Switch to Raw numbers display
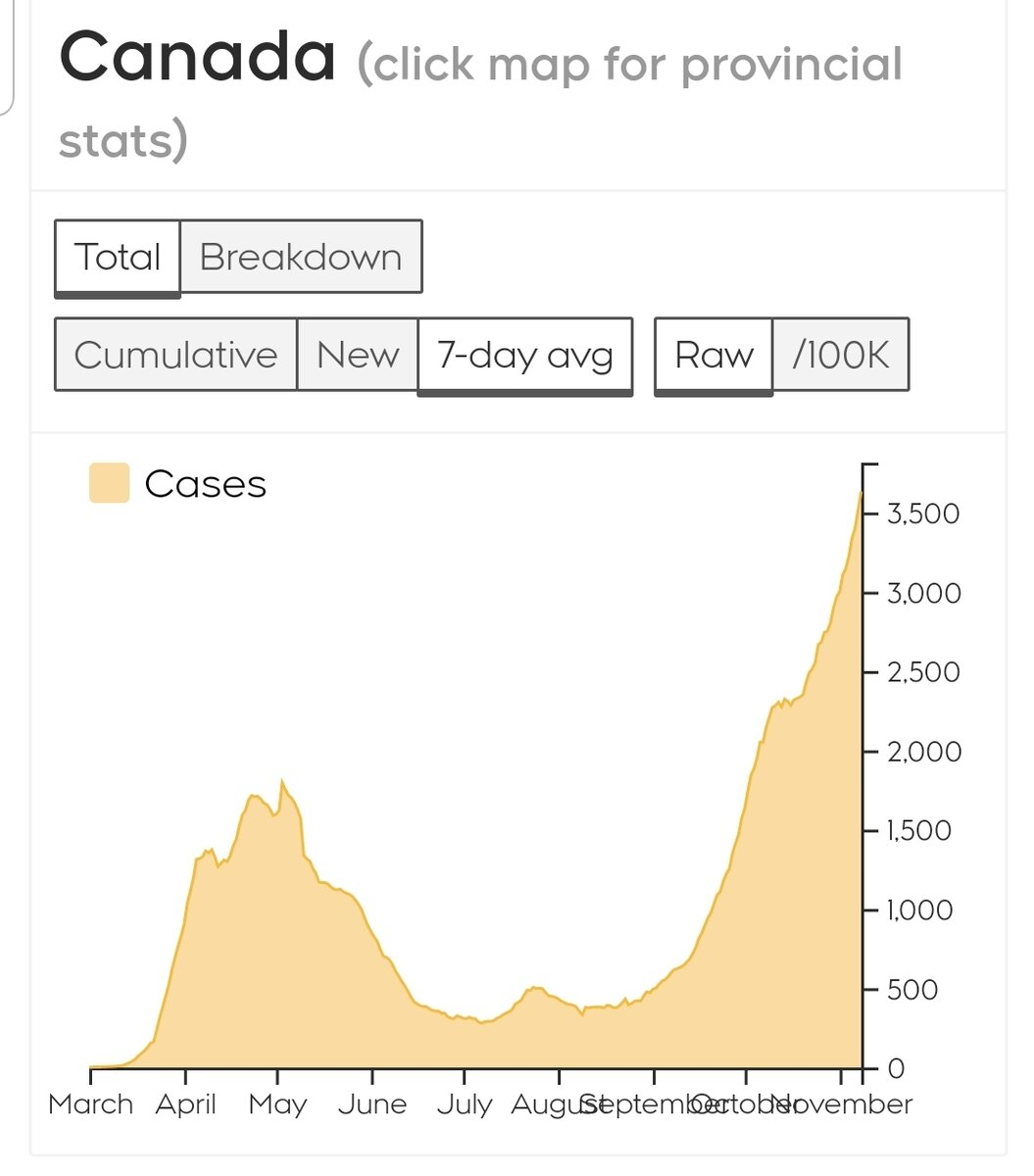 point(714,355)
